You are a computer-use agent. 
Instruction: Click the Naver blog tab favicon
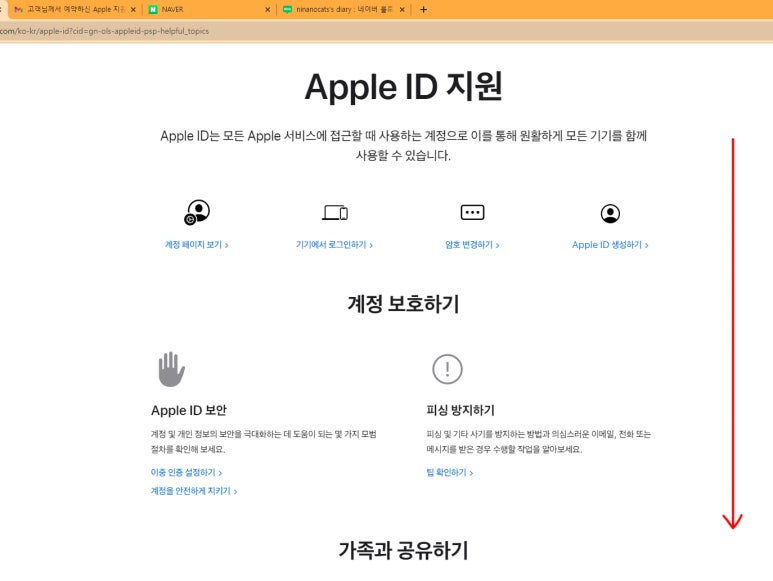[x=287, y=9]
